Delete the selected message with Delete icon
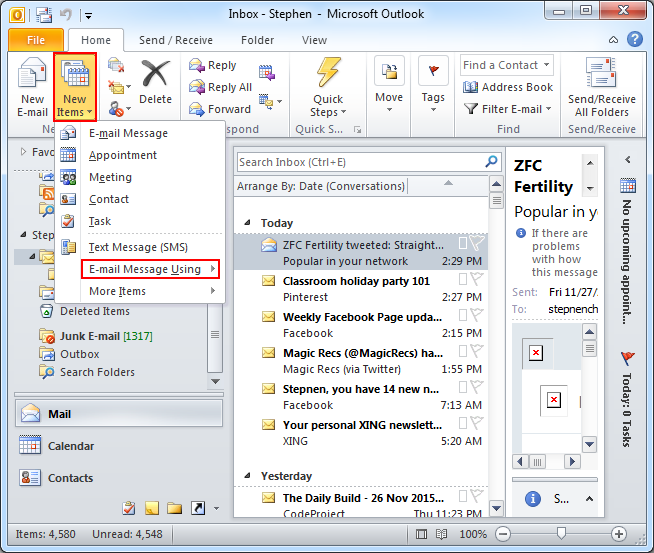 point(155,83)
